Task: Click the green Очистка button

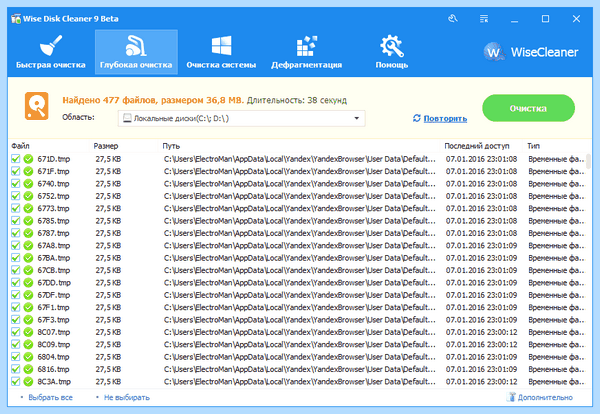Action: pyautogui.click(x=528, y=108)
